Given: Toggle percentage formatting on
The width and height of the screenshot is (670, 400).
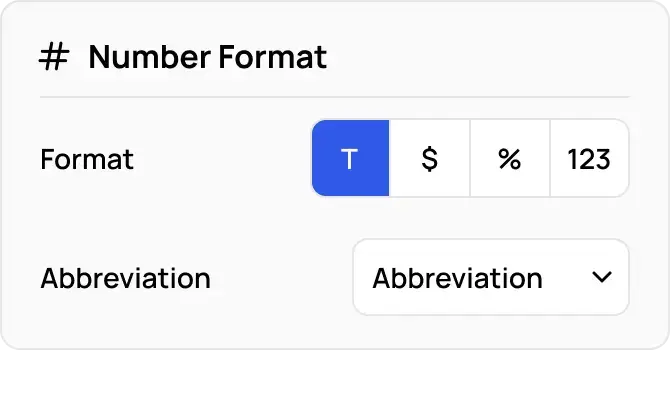Looking at the screenshot, I should tap(510, 159).
